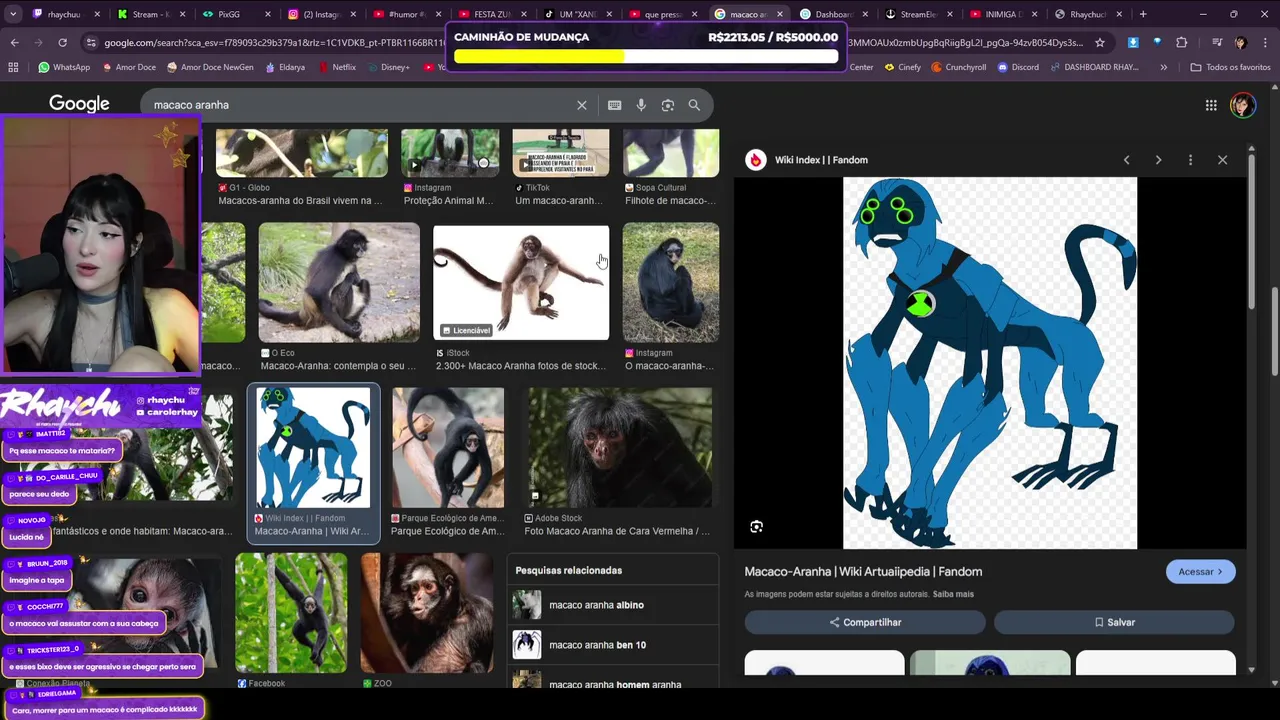Search within previewed image using Lens
Image resolution: width=1280 pixels, height=720 pixels.
tap(757, 527)
